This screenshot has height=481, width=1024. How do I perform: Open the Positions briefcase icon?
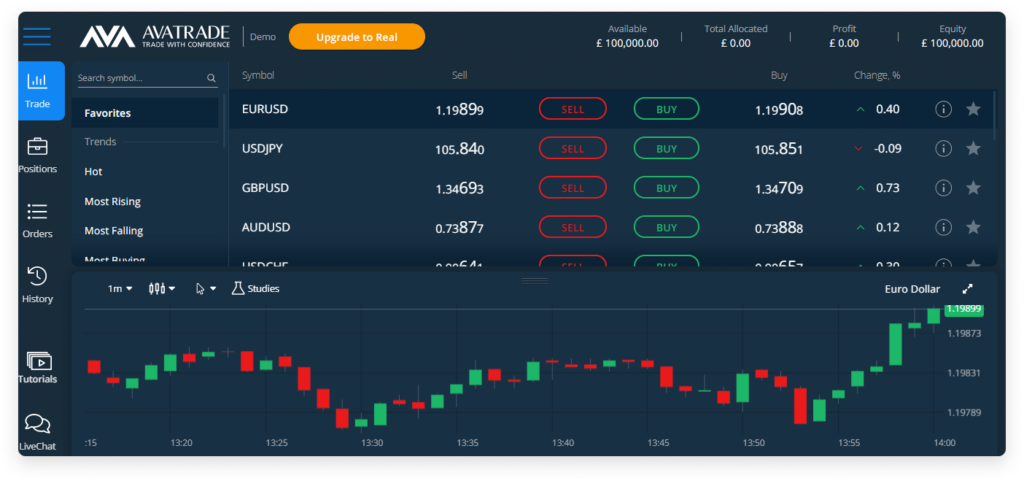pyautogui.click(x=37, y=147)
